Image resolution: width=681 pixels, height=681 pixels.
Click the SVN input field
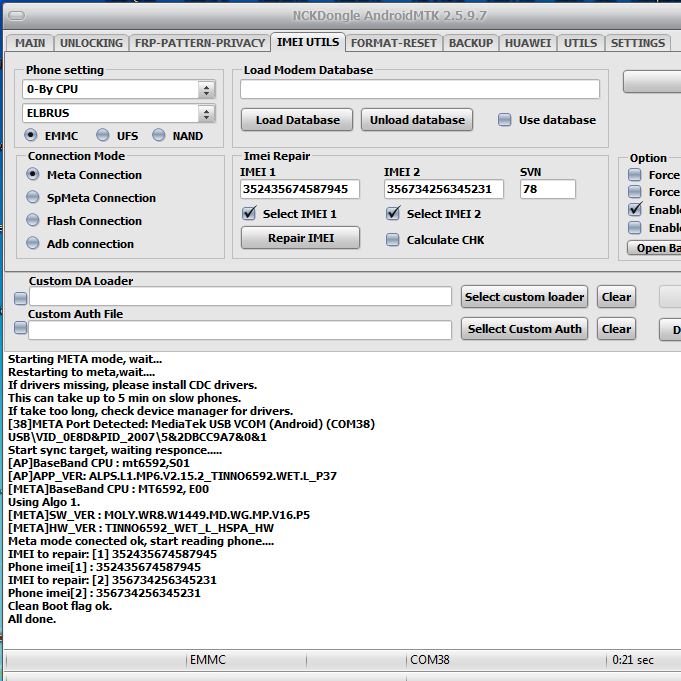click(x=548, y=189)
